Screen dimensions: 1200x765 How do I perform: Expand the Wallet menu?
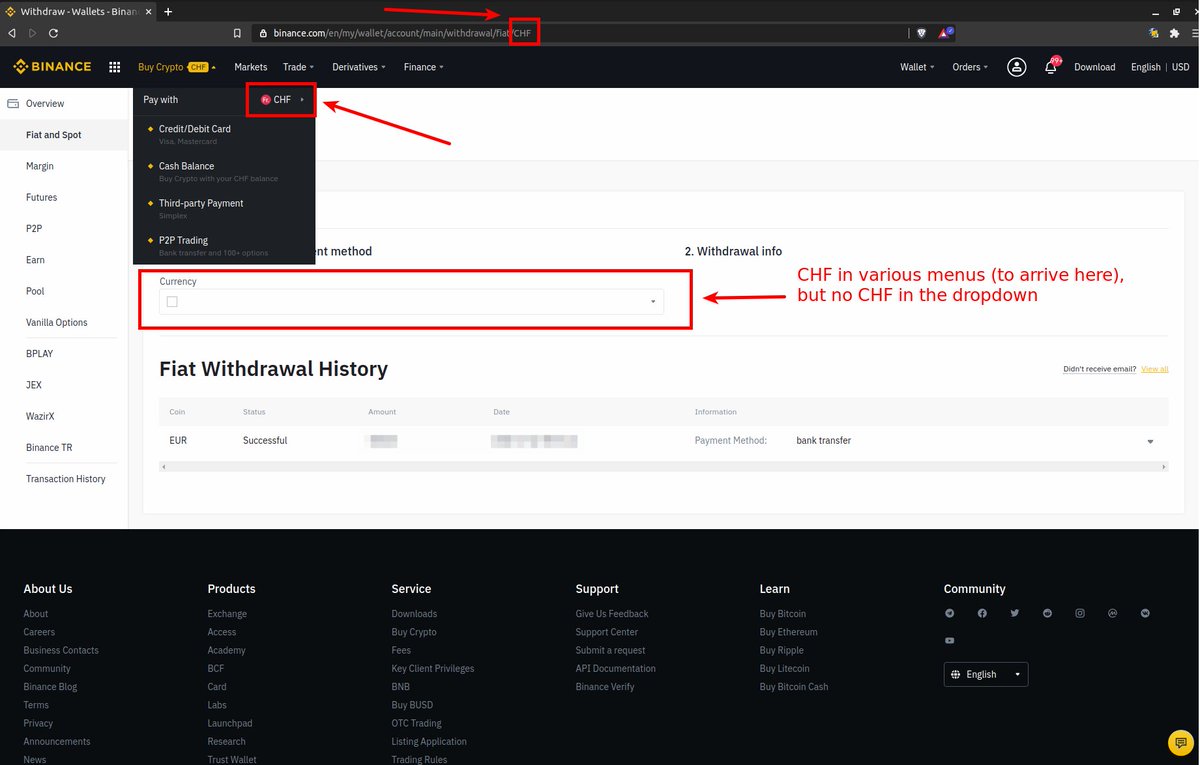(x=917, y=67)
